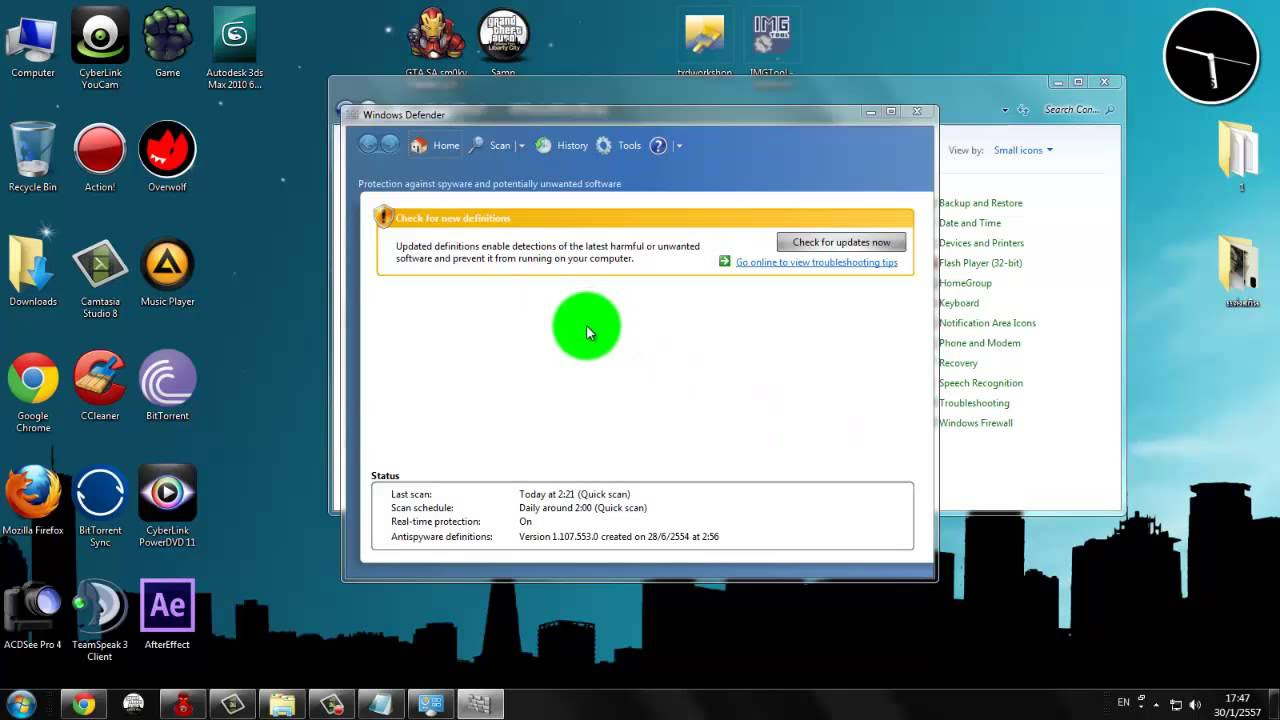Click the blue Help question mark icon
The image size is (1280, 720).
coord(658,146)
